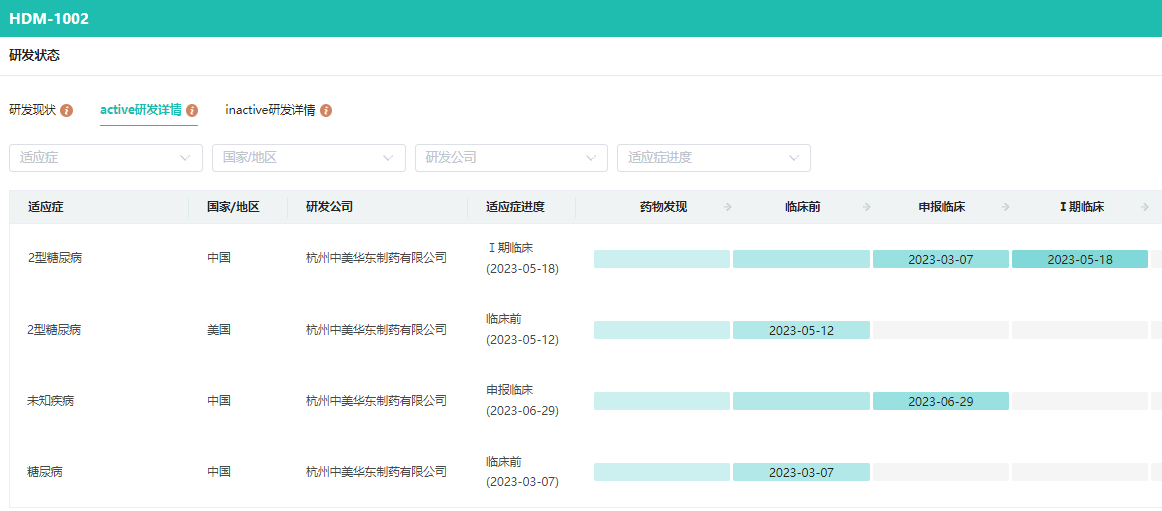
Task: Expand the 适应症进度 filter dropdown
Action: pos(713,158)
